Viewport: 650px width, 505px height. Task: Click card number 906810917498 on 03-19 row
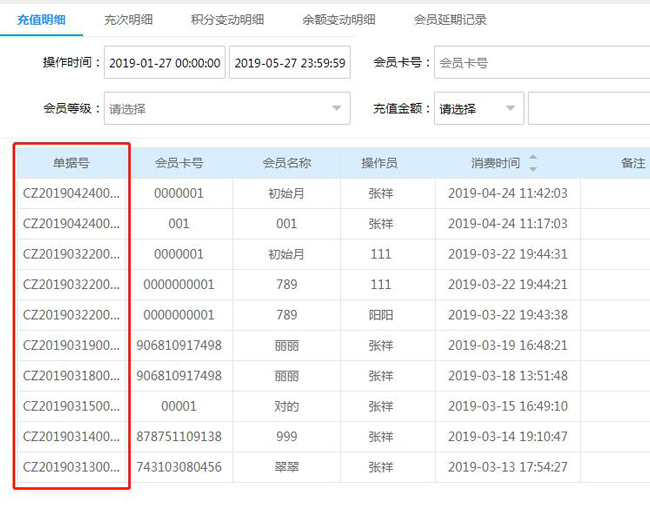179,345
